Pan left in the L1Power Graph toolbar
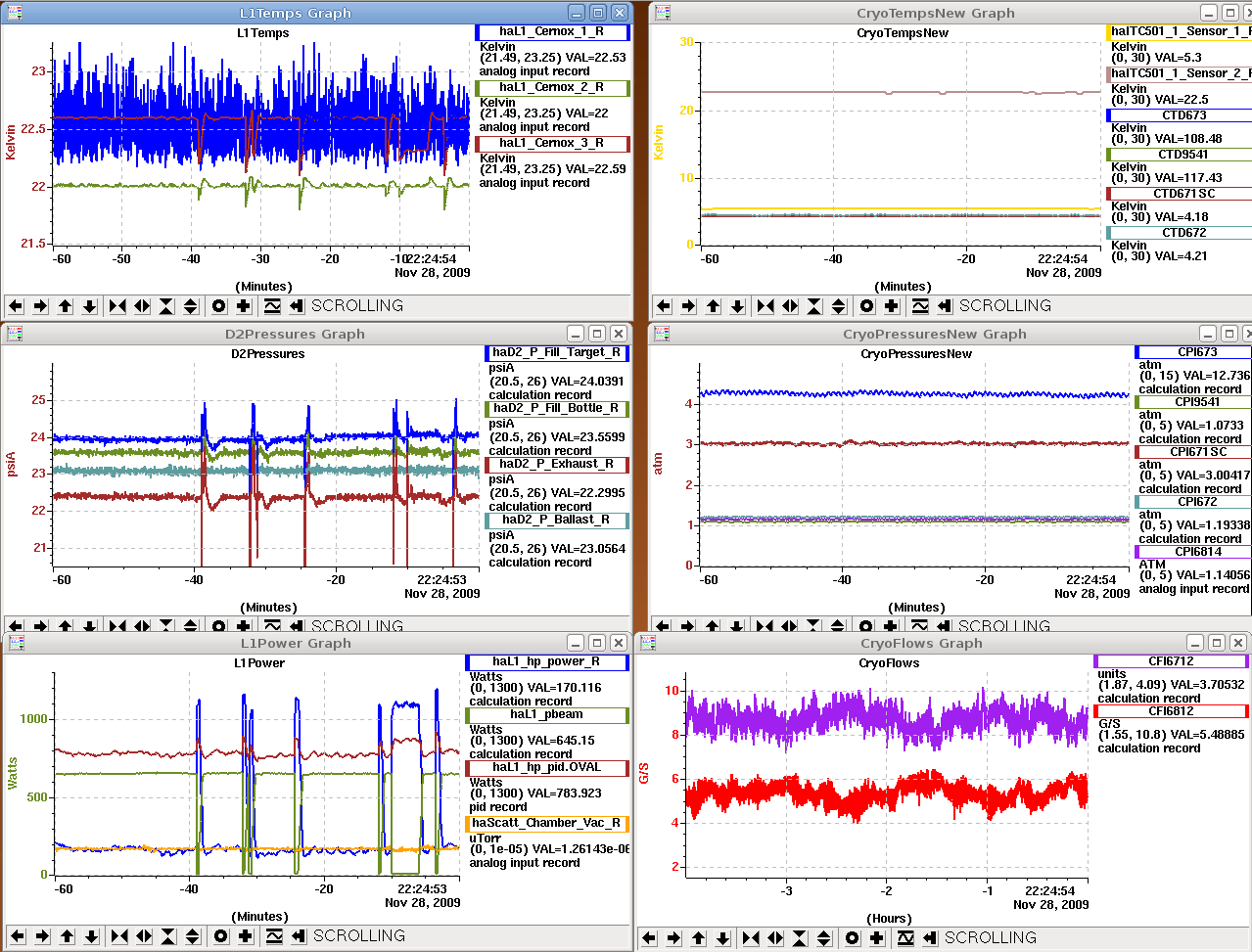This screenshot has width=1252, height=952. pos(18,936)
